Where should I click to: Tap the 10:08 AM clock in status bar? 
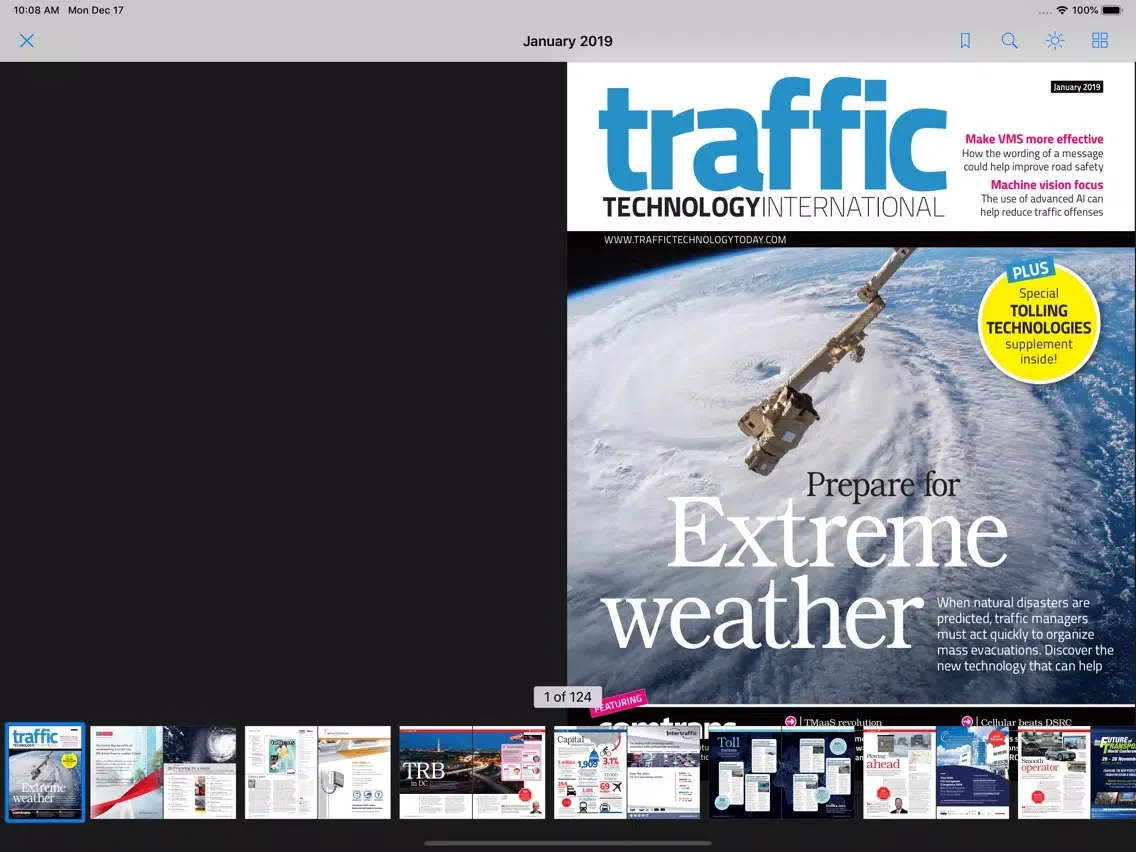tap(36, 10)
